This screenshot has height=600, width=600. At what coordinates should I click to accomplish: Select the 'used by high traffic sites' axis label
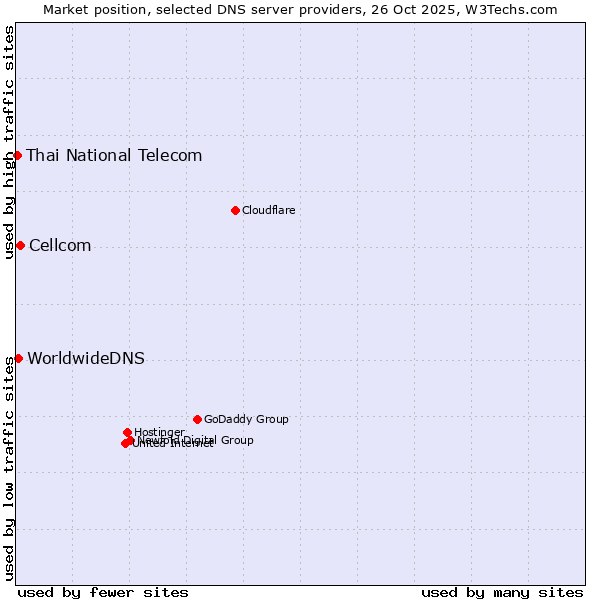(x=9, y=142)
